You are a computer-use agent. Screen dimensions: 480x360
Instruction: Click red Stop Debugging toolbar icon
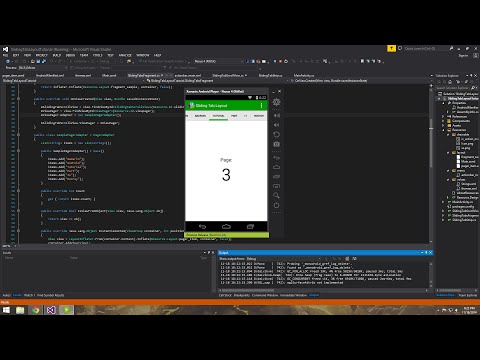tap(280, 61)
